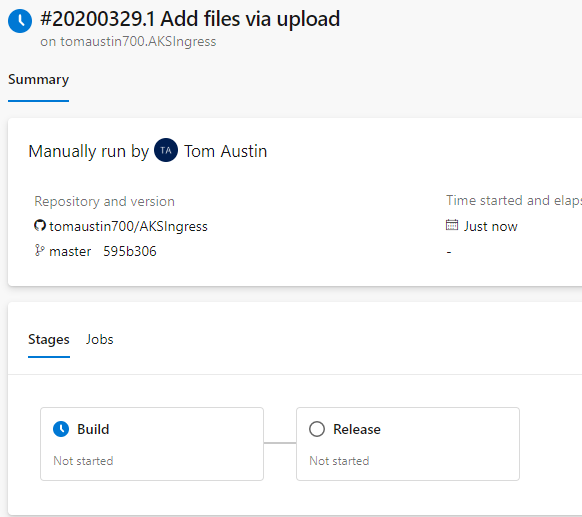Click the GitHub repository icon
The image size is (582, 517).
tap(40, 225)
